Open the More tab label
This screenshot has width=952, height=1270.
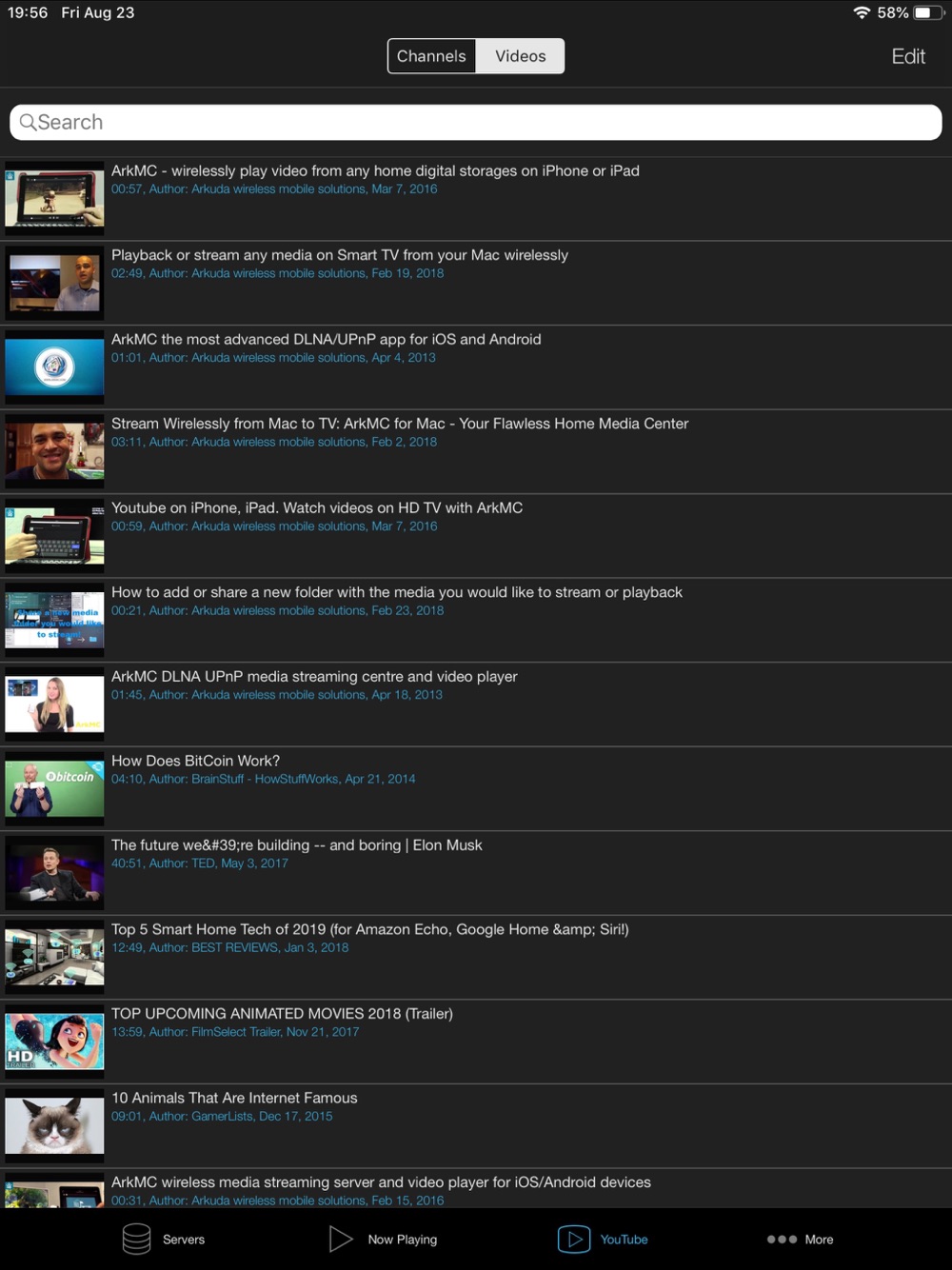coord(819,1240)
